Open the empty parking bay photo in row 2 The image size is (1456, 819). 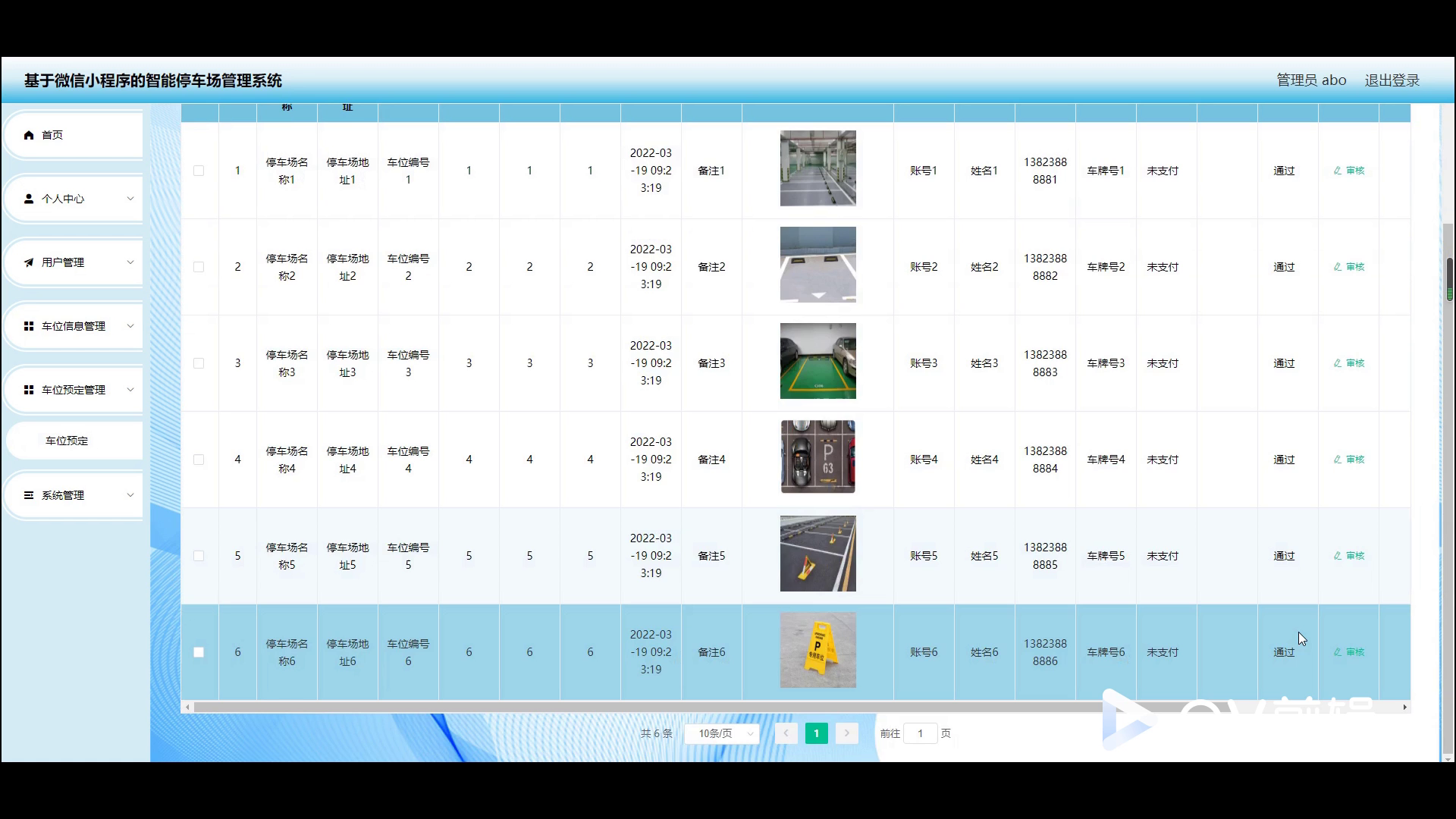pos(817,265)
